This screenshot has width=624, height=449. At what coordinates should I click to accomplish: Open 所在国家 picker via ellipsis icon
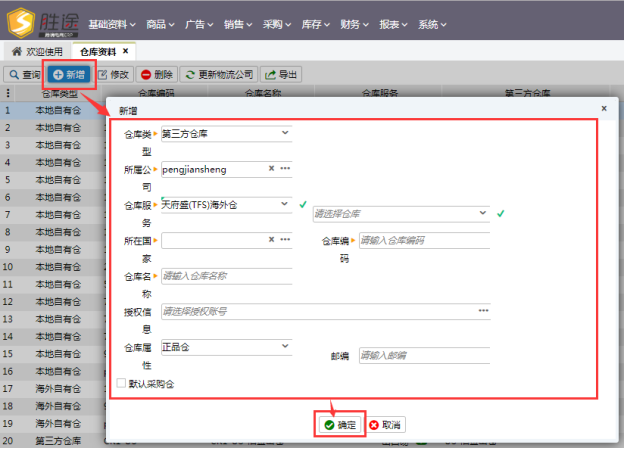point(285,240)
